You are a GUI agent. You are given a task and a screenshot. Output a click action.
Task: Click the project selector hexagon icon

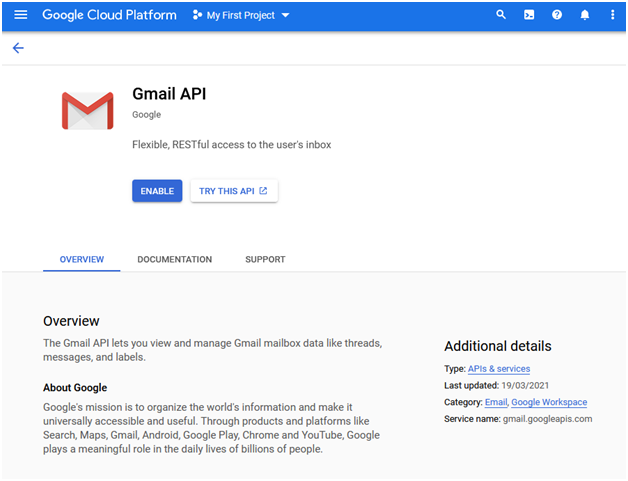coord(197,15)
